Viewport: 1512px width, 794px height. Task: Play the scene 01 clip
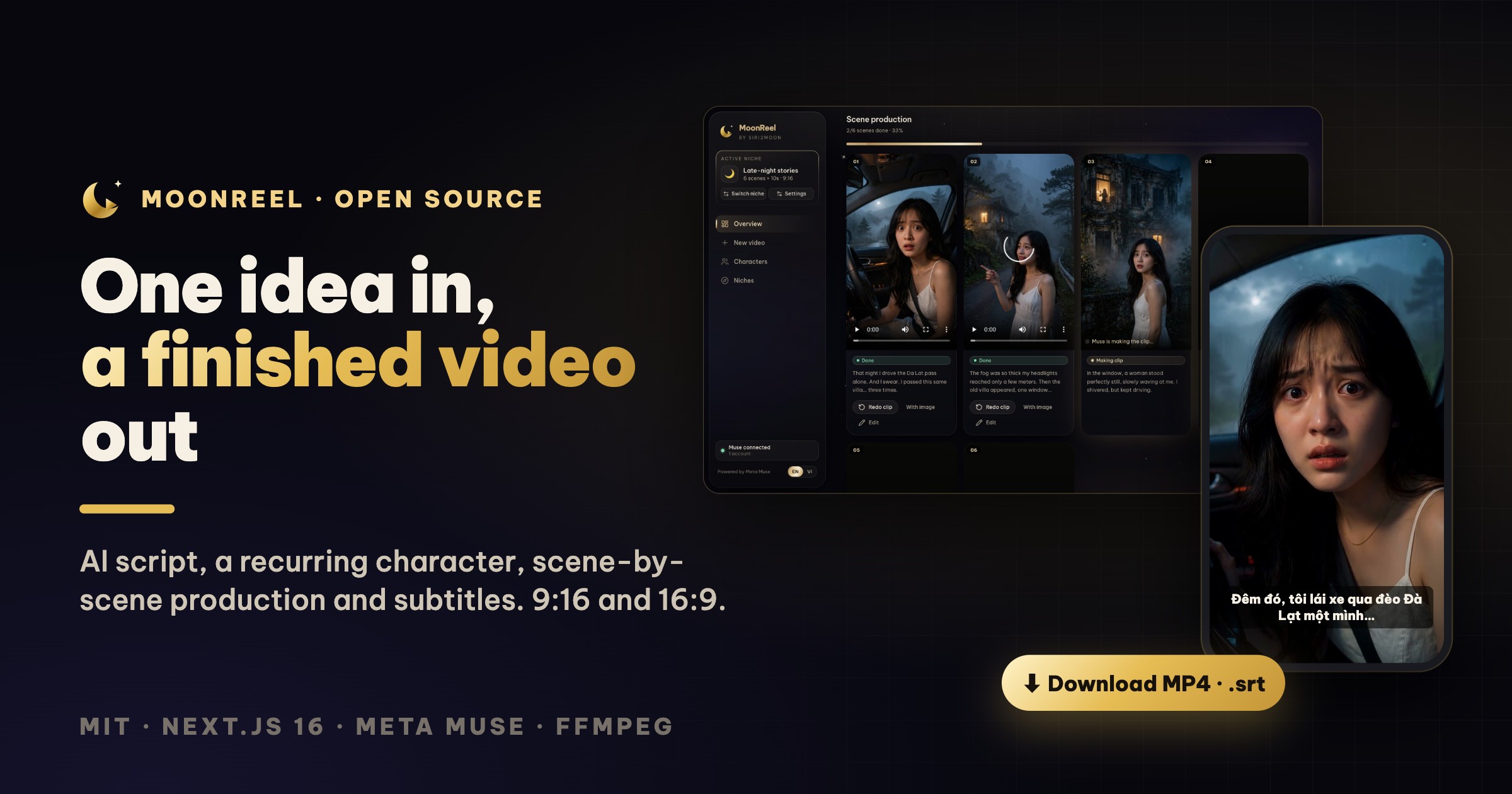(x=857, y=330)
